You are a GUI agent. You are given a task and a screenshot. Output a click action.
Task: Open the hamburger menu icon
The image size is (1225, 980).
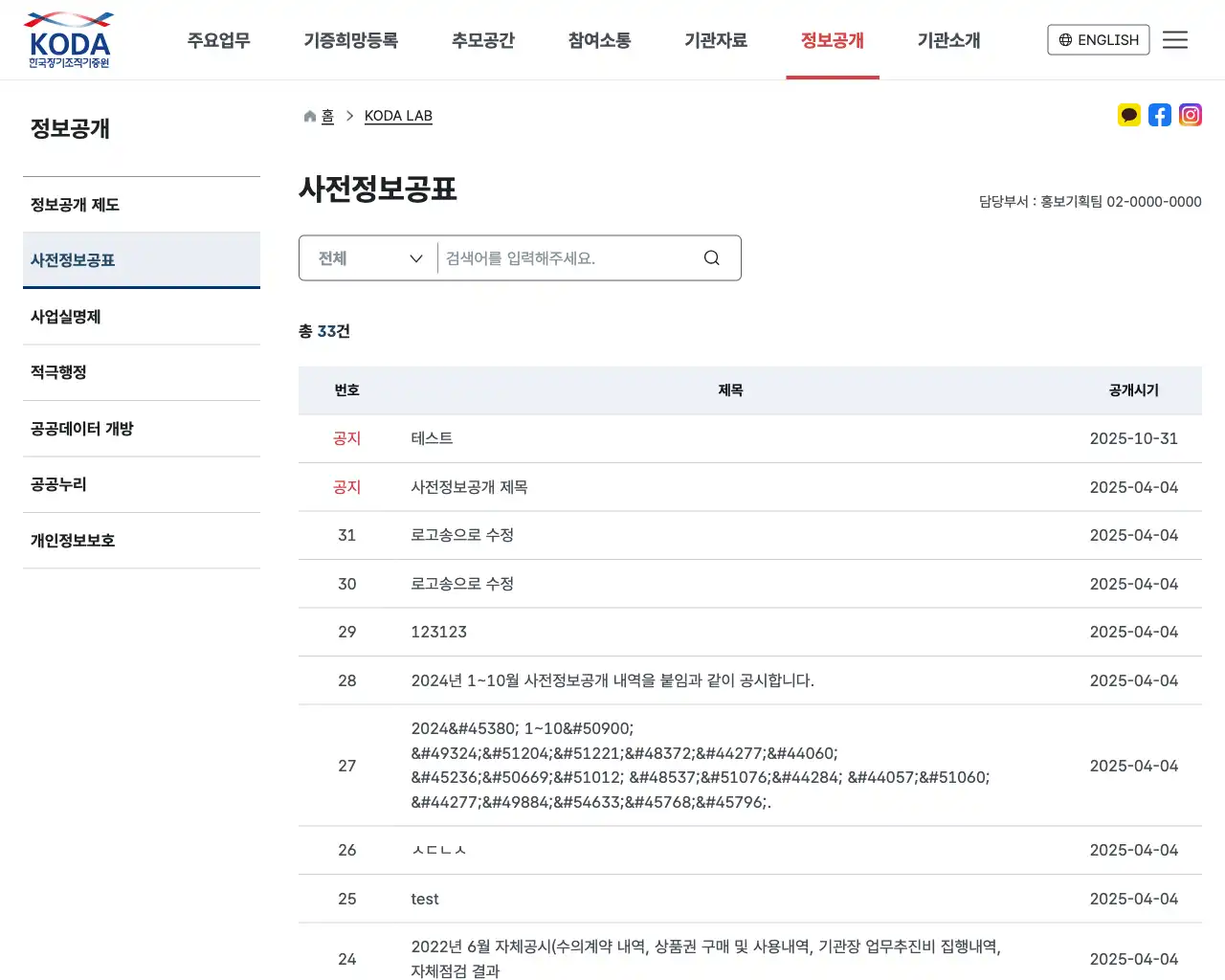(1175, 39)
